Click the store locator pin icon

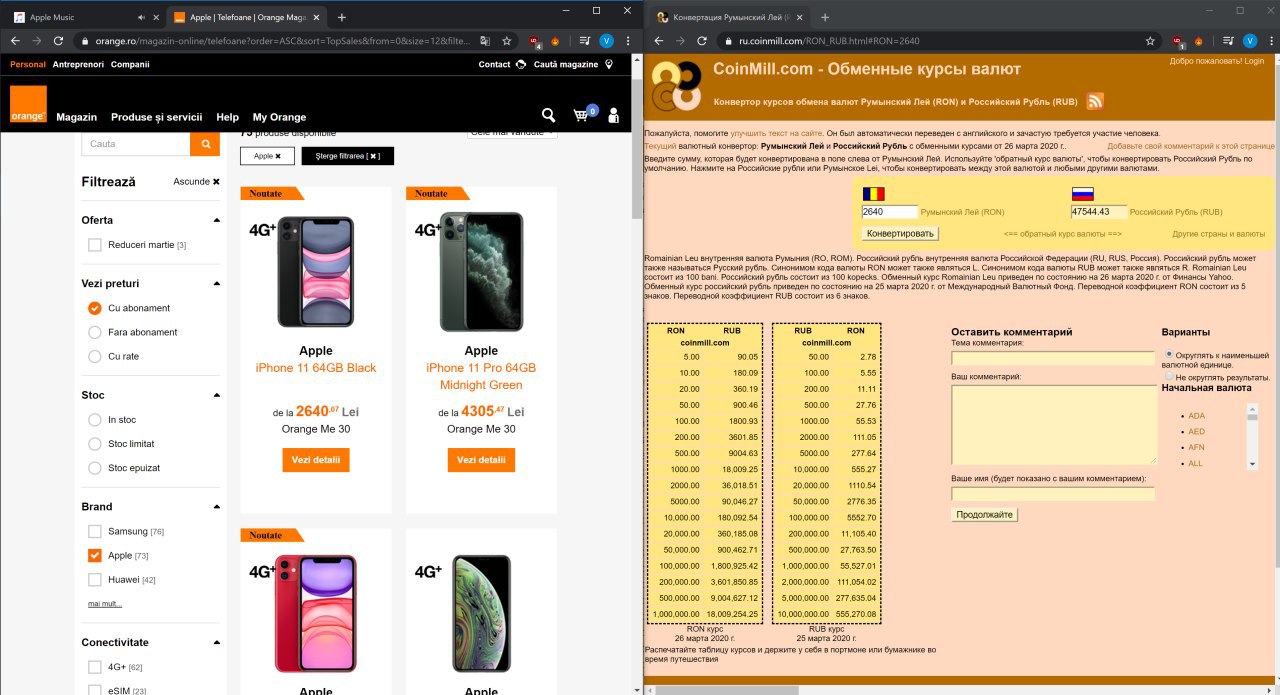(609, 64)
